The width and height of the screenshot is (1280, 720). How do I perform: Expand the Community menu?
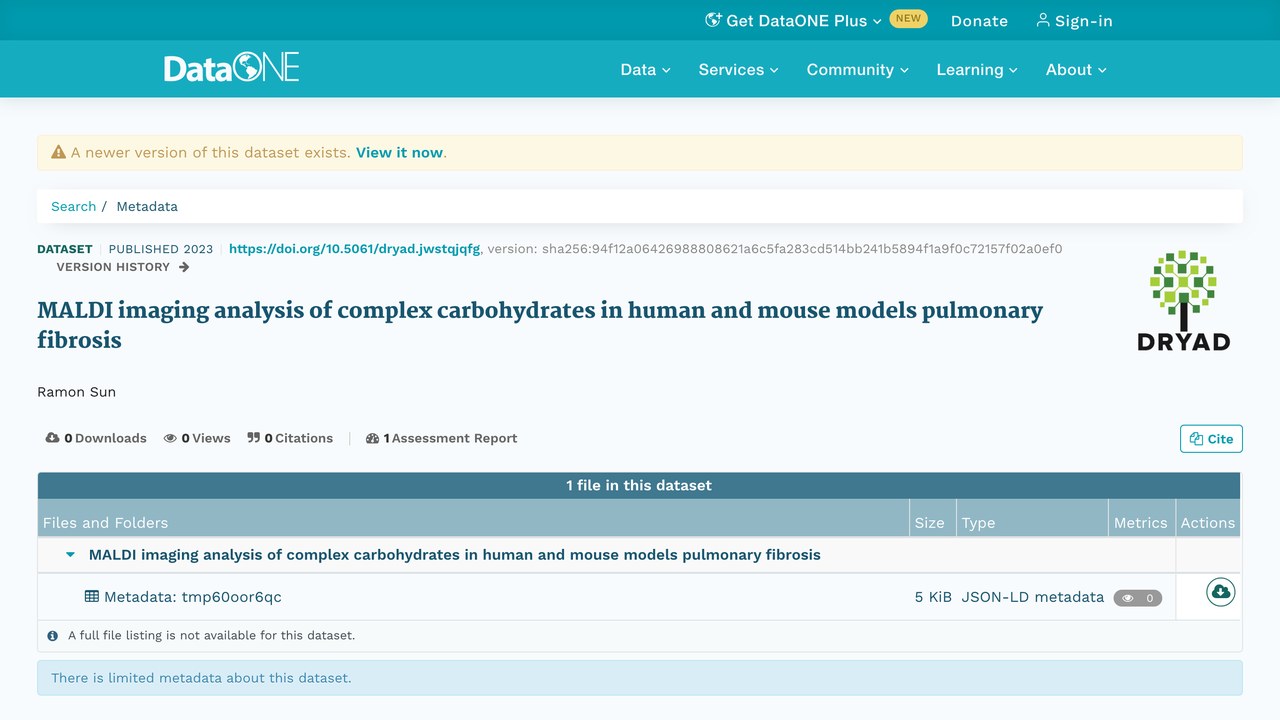857,69
